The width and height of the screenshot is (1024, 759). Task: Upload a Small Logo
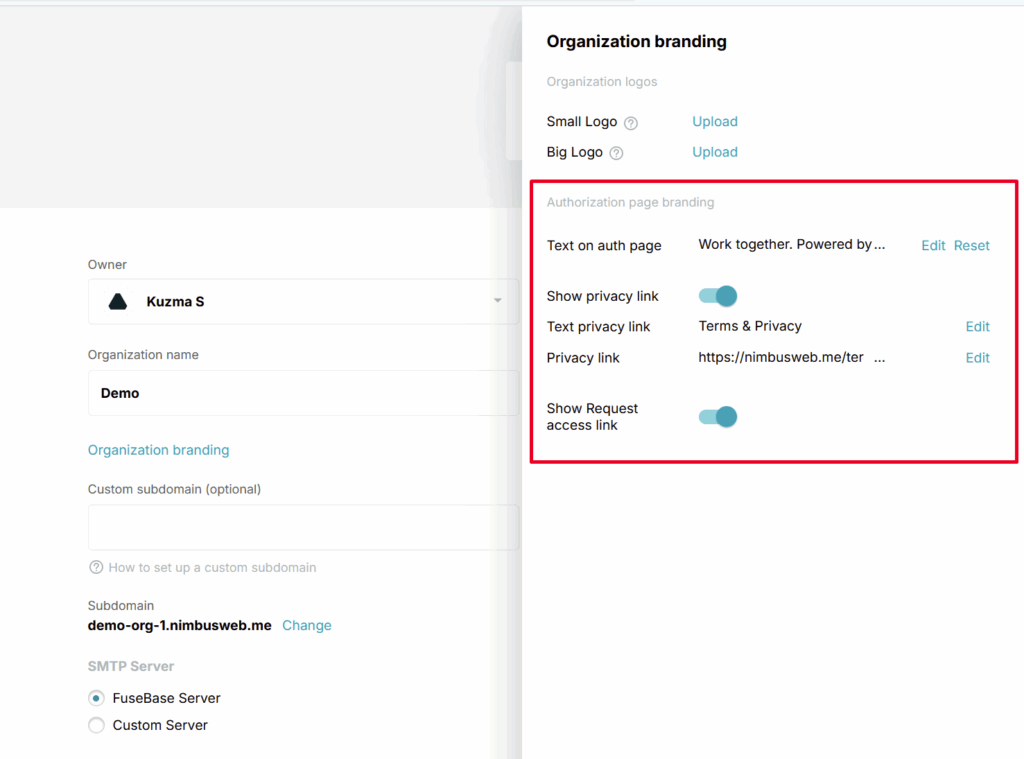click(715, 122)
